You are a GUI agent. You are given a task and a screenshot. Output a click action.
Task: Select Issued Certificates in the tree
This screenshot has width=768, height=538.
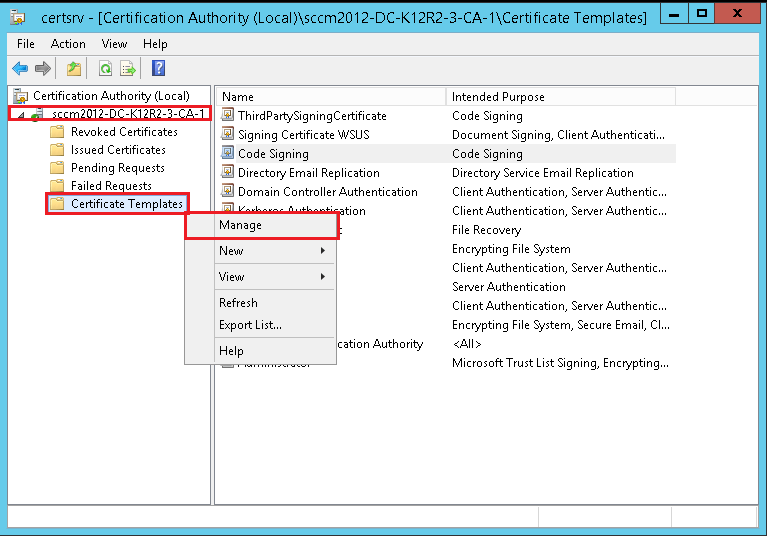coord(119,149)
